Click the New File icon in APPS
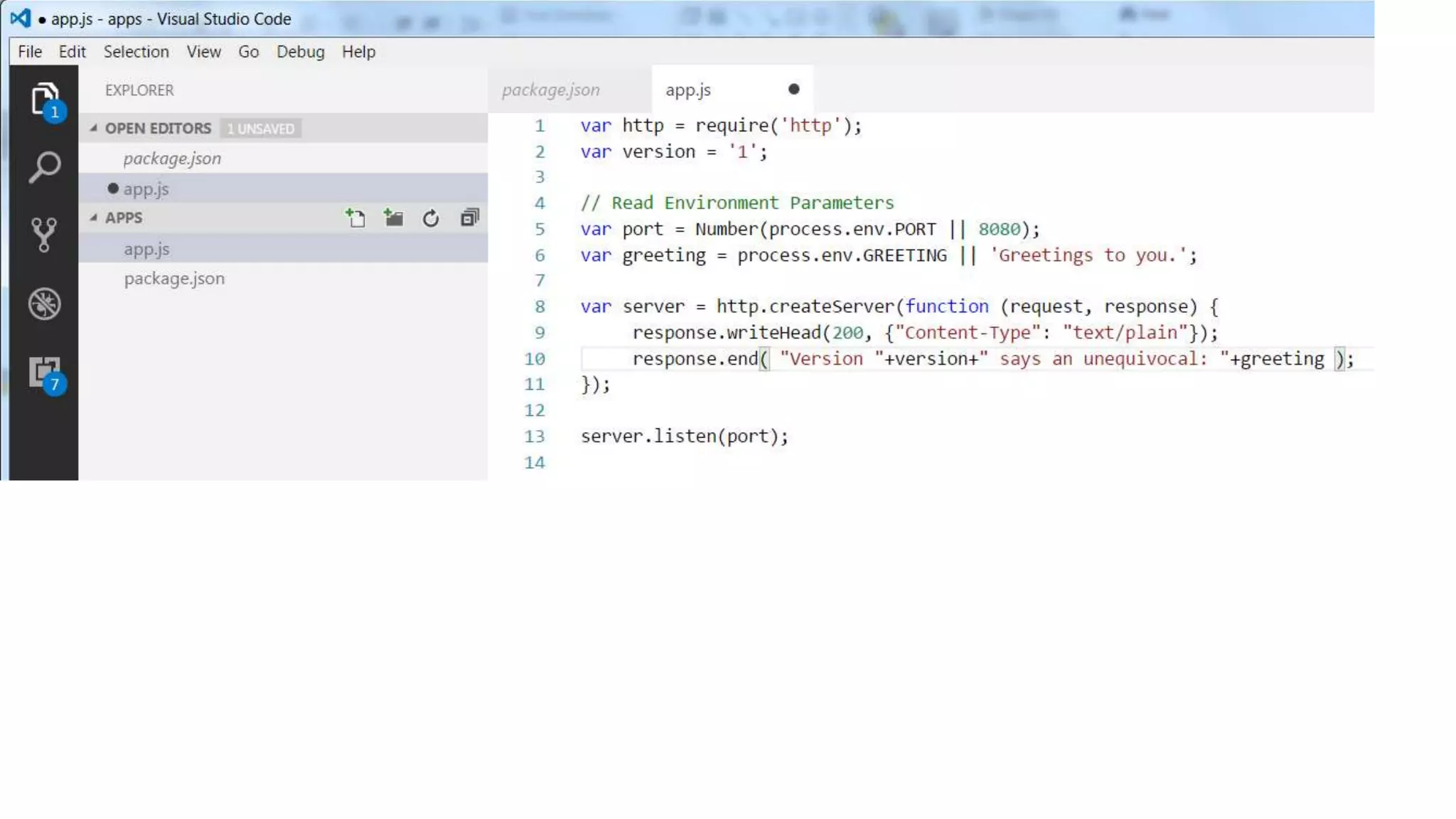Screen dimensions: 1456x819 [x=355, y=218]
